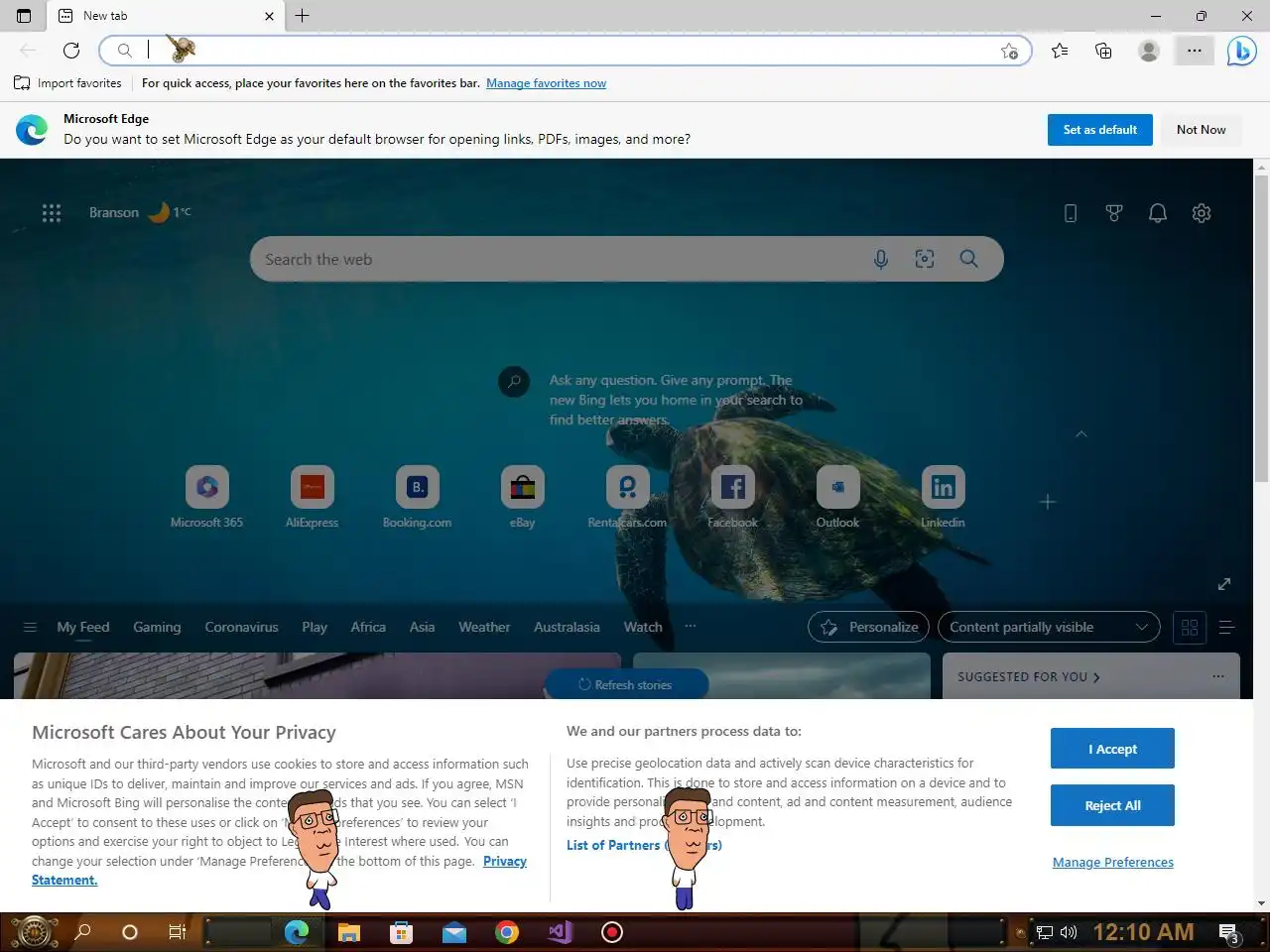
Task: Open the new tab plus button
Action: (303, 16)
